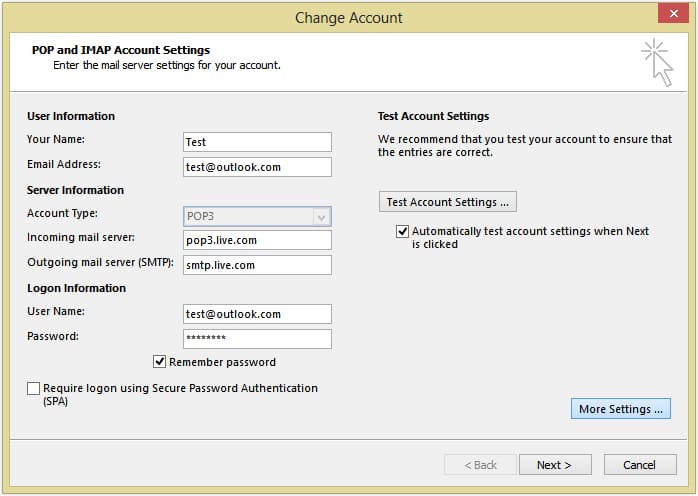The width and height of the screenshot is (698, 496).
Task: Uncheck the Remember password checkbox
Action: pos(159,362)
